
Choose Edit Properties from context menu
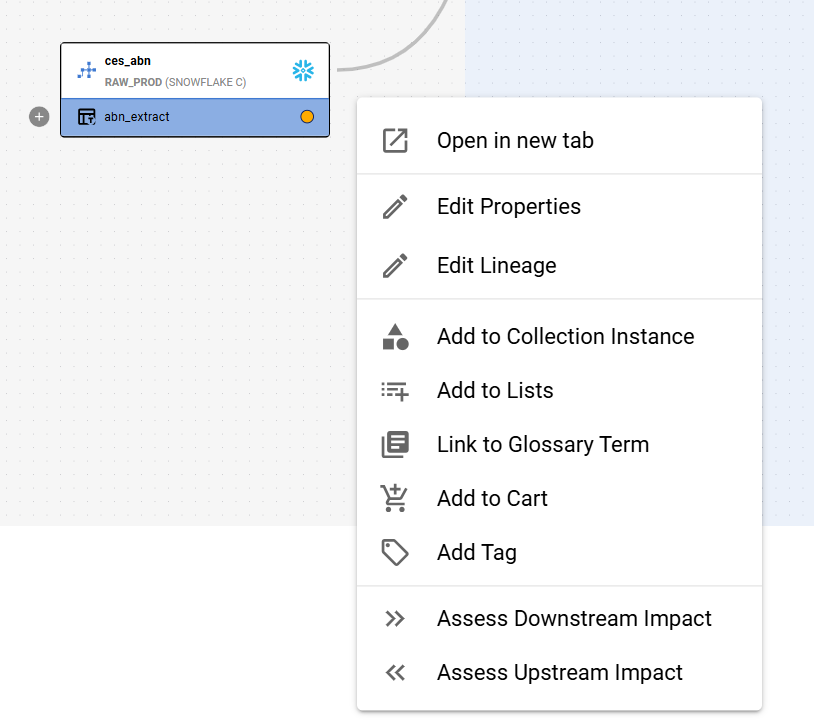(x=508, y=207)
